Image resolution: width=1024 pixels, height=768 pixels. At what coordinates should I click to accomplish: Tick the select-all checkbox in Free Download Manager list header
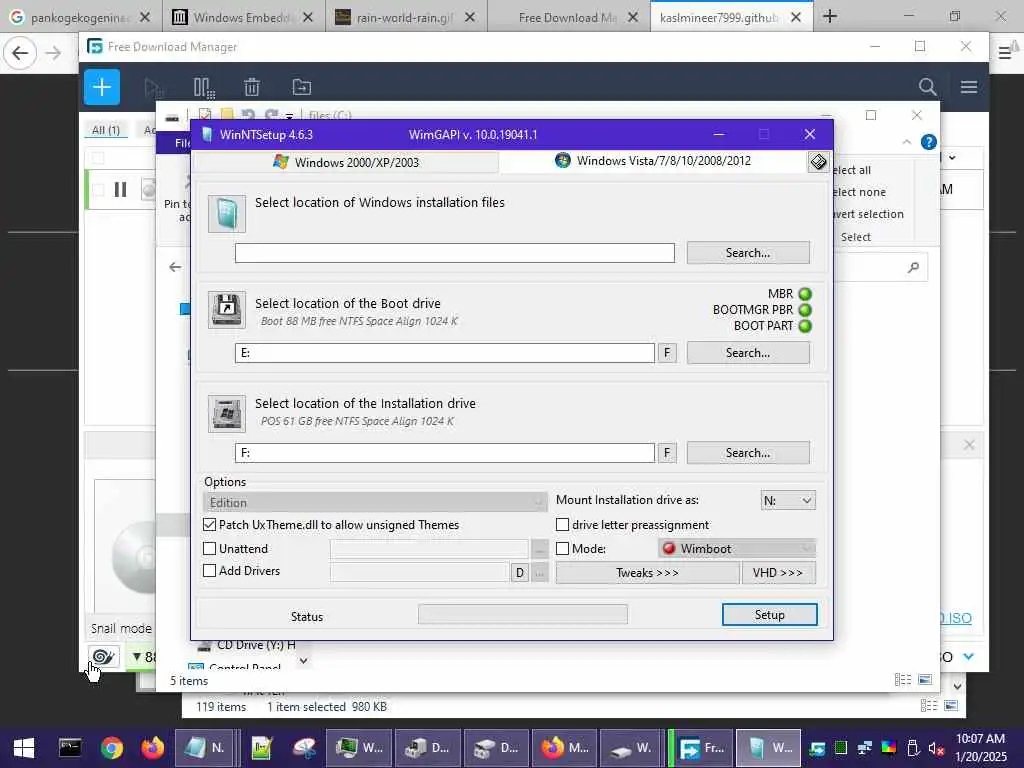click(98, 157)
